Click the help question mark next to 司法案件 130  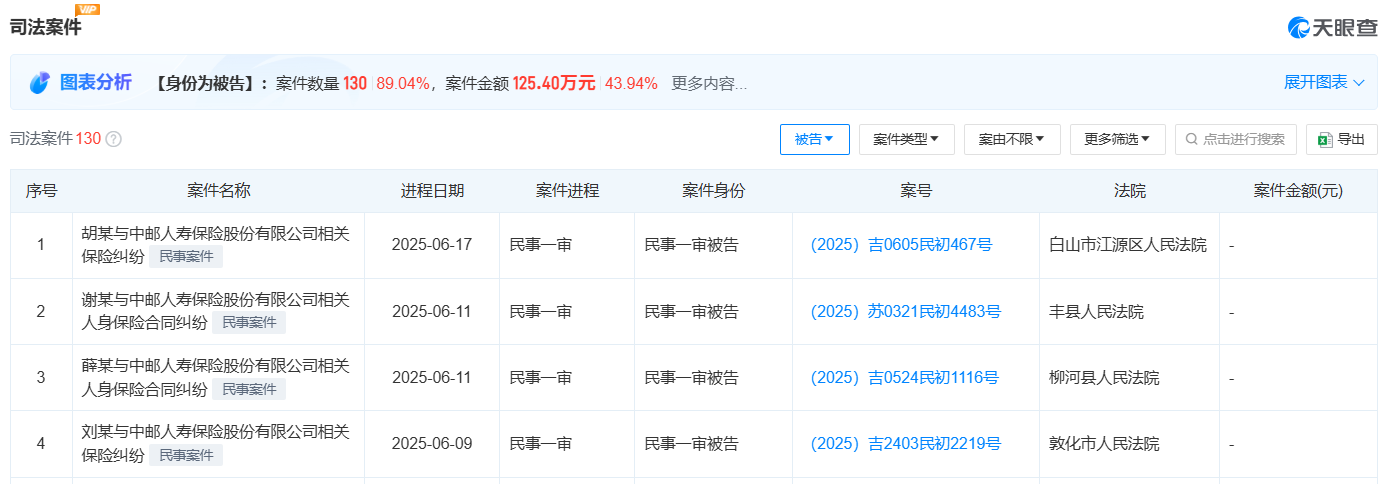[x=113, y=139]
